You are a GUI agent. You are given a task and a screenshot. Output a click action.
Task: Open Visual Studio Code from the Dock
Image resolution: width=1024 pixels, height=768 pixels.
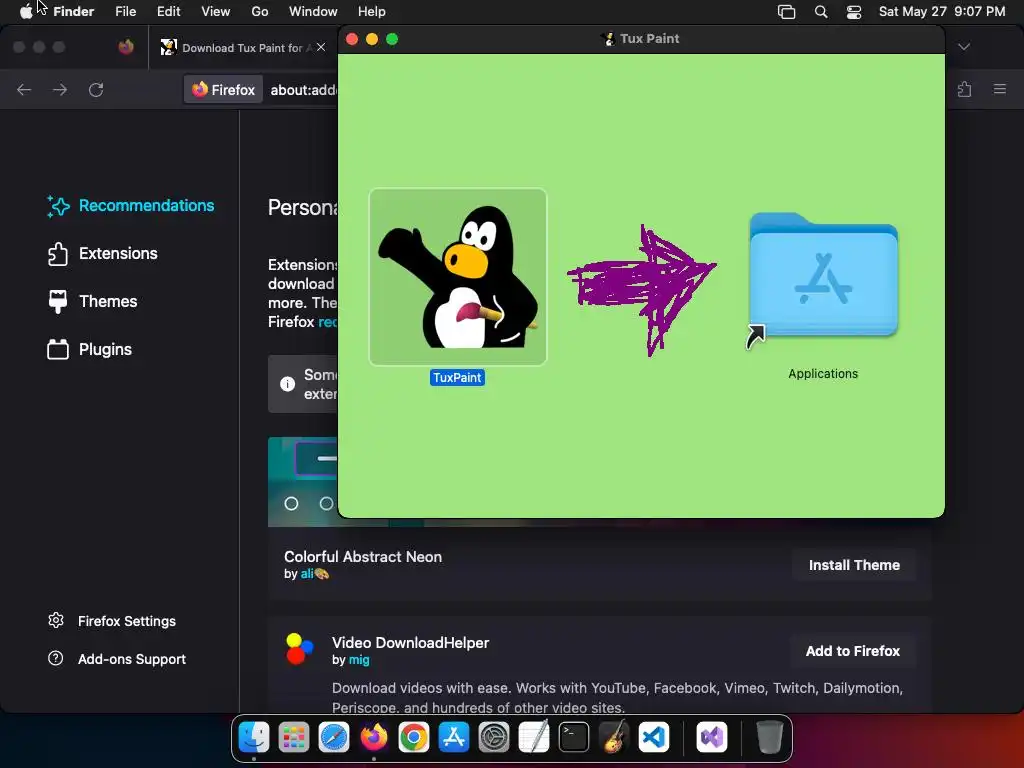pos(654,738)
